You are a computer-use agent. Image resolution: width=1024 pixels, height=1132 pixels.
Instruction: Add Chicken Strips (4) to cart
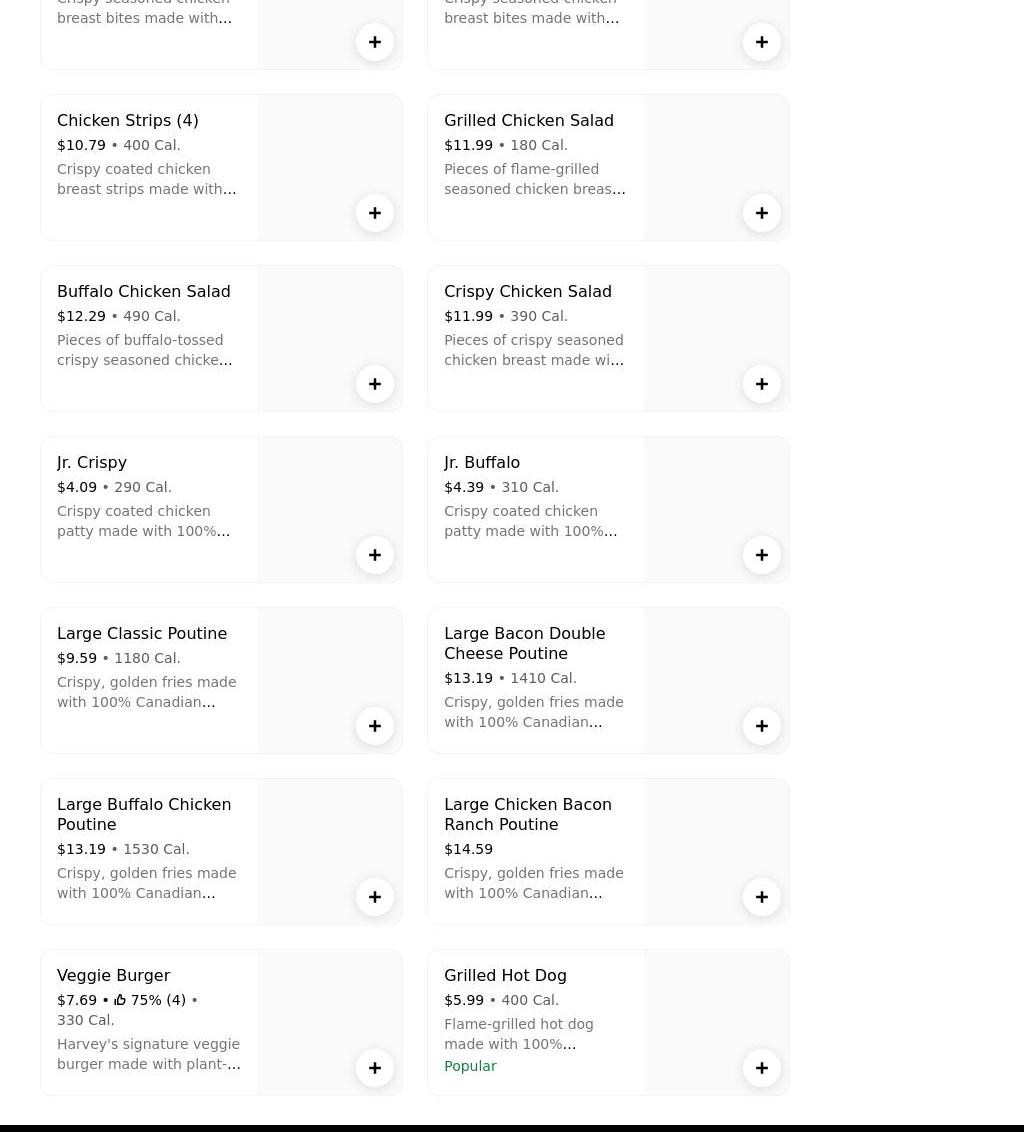pos(375,213)
